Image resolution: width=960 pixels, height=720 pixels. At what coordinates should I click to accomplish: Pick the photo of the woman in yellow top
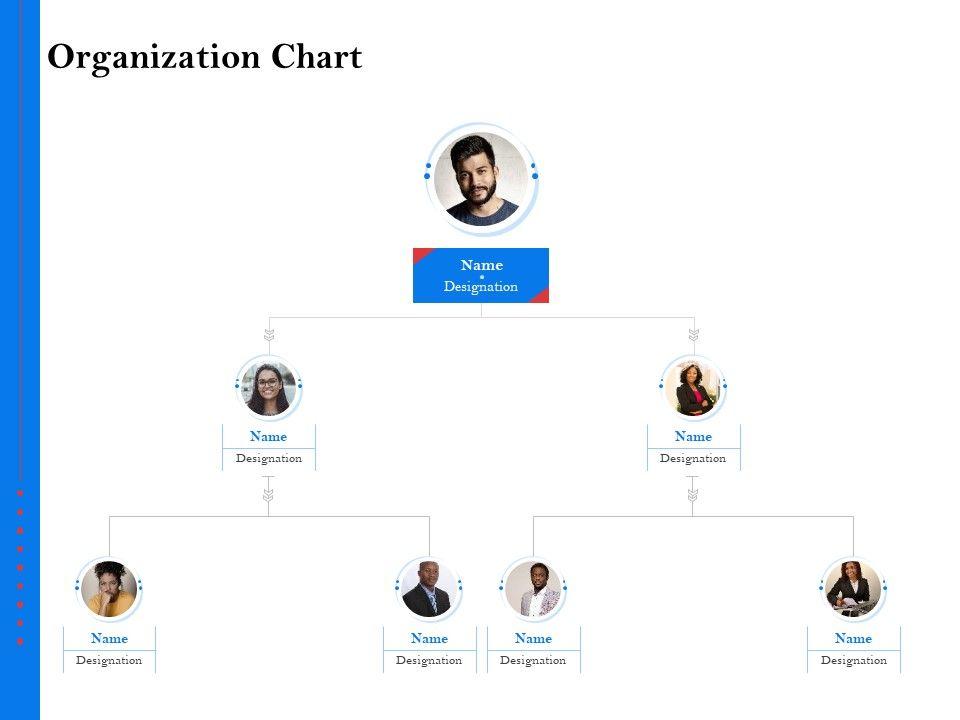click(x=109, y=589)
